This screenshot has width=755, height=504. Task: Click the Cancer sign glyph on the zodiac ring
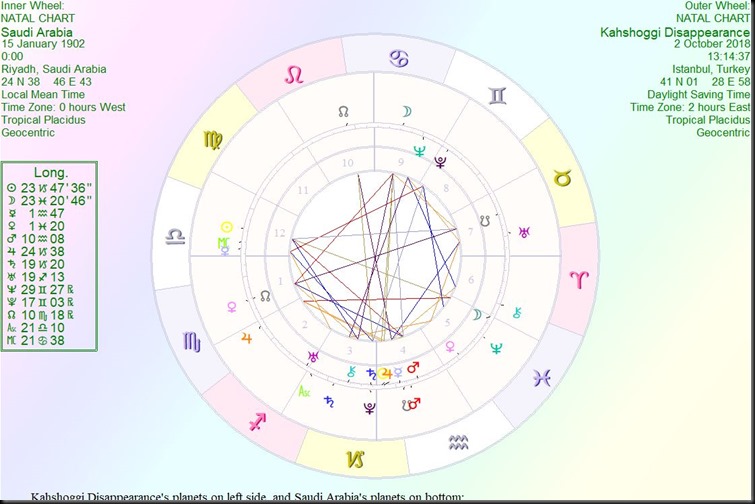point(399,59)
